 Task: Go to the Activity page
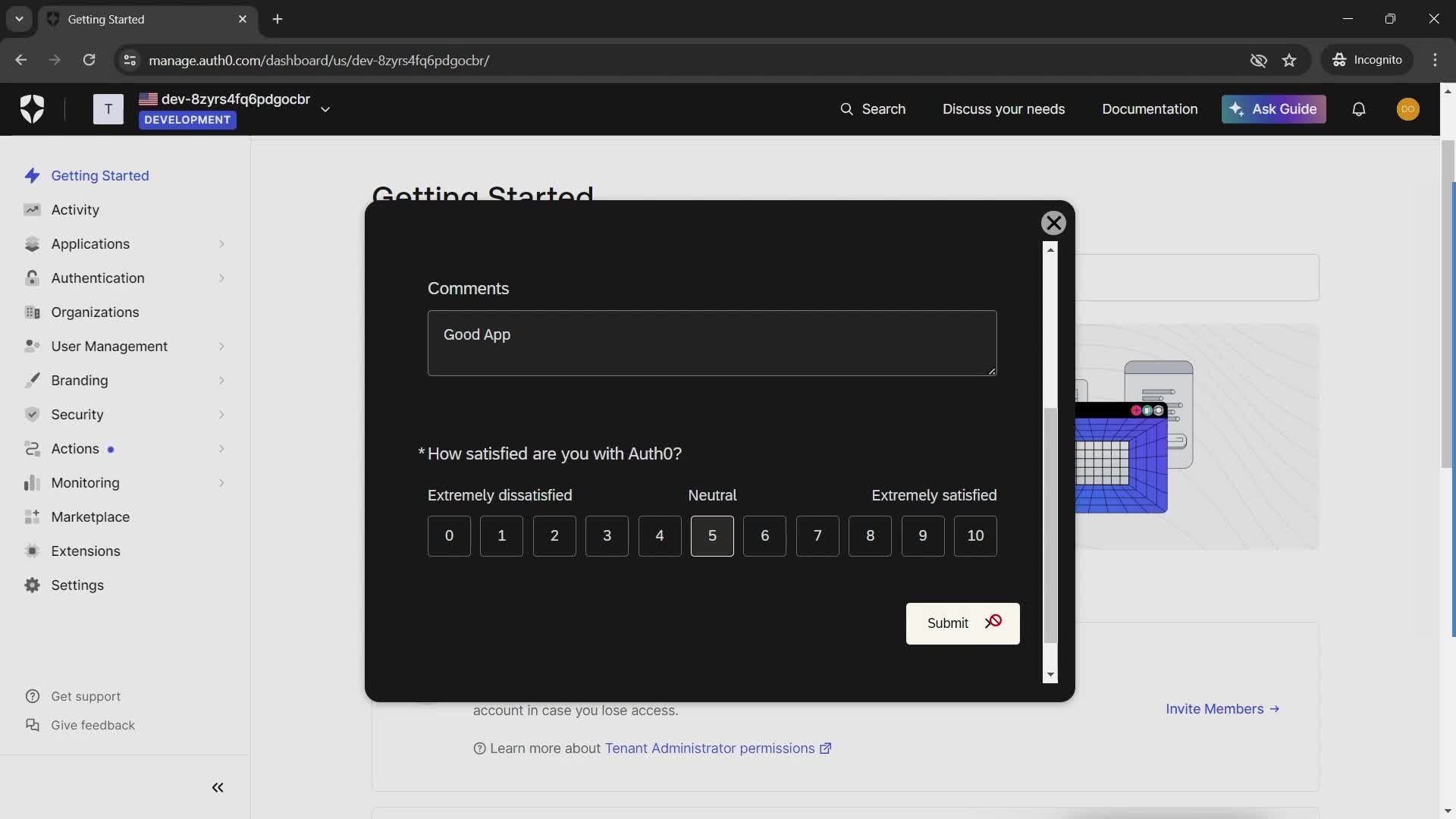tap(75, 210)
